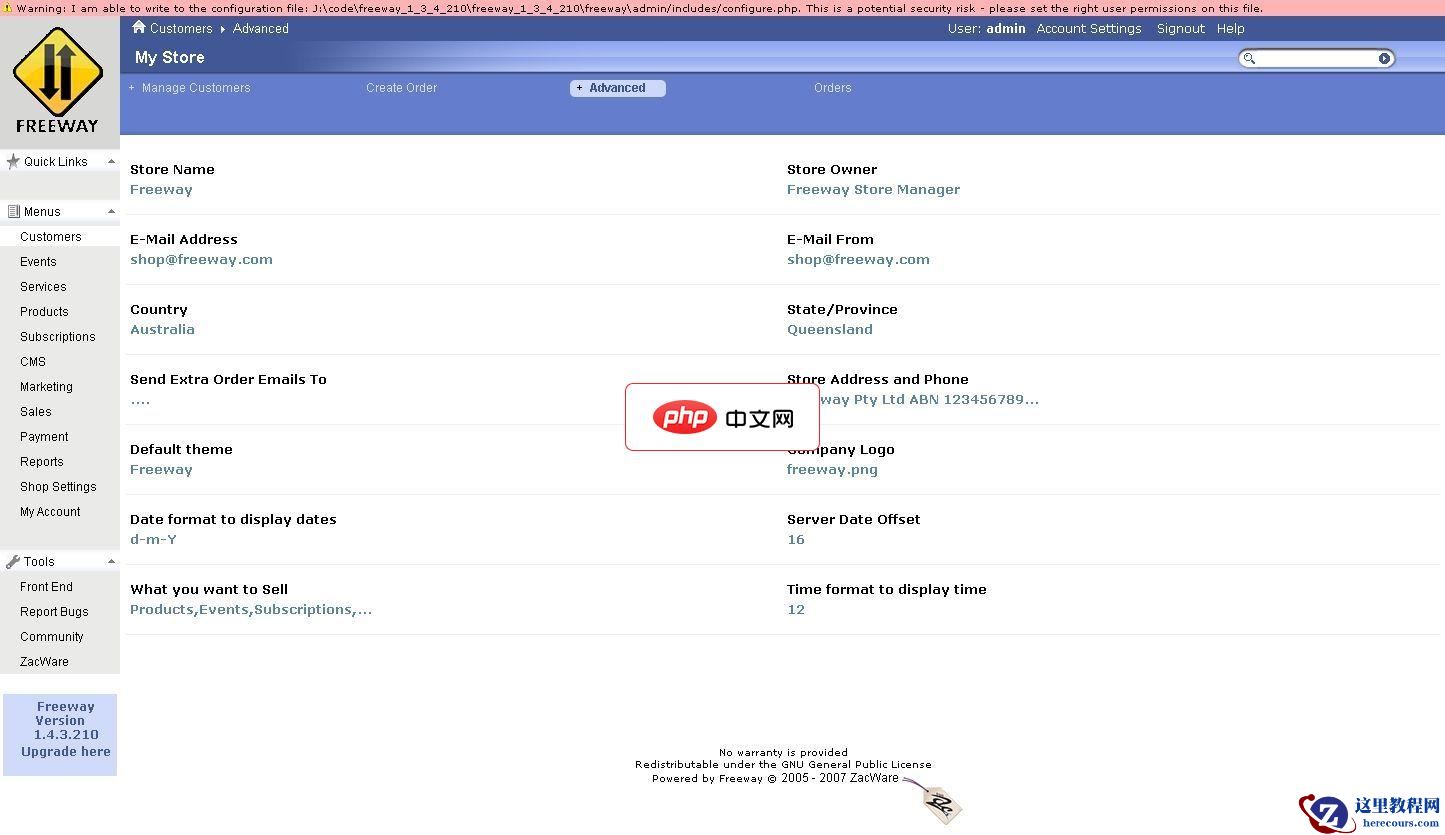1445x835 pixels.
Task: Open the shop@freeway.com E-Mail Address entry
Action: click(201, 259)
